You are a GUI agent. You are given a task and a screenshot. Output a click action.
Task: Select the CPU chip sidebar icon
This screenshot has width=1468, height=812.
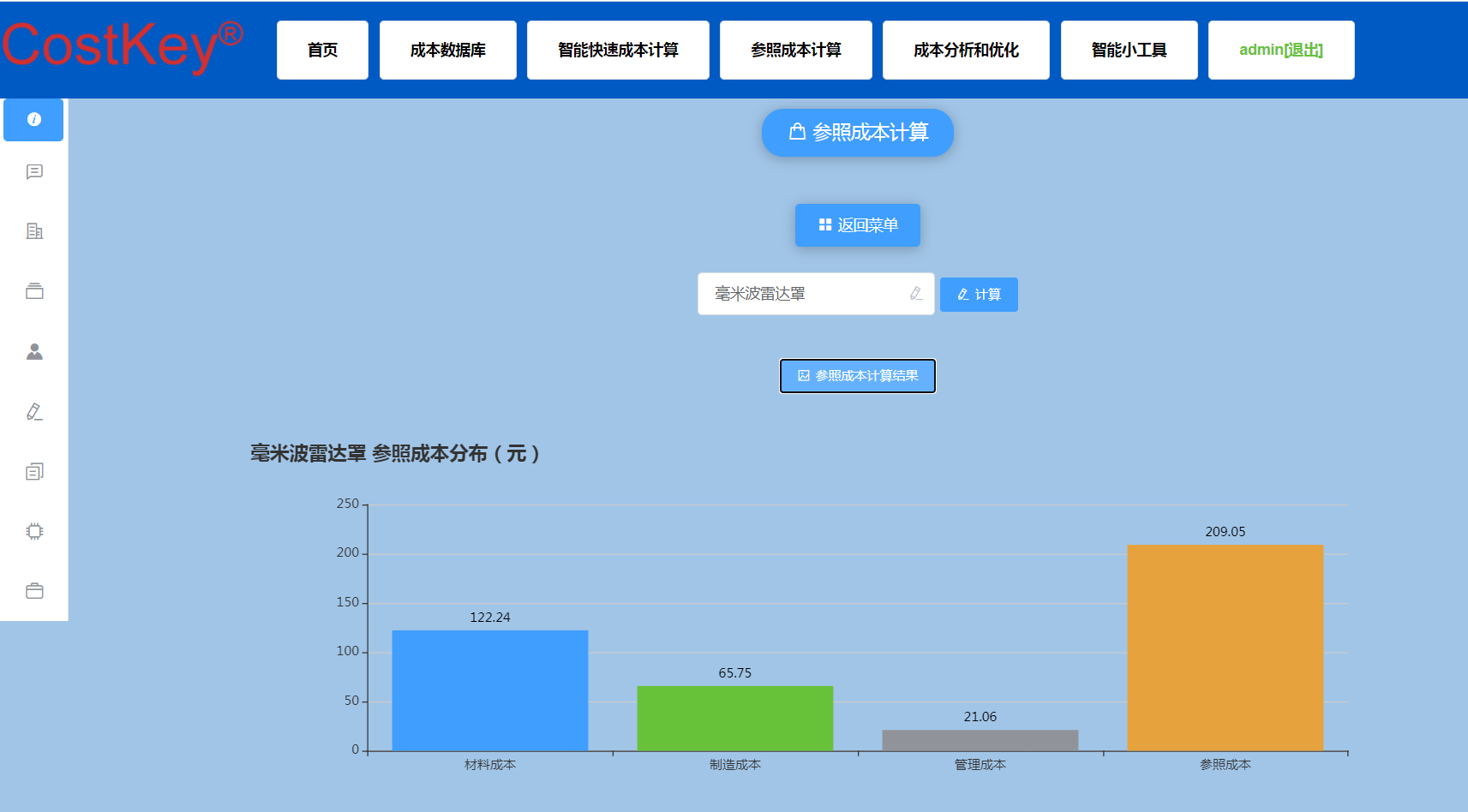click(x=34, y=531)
